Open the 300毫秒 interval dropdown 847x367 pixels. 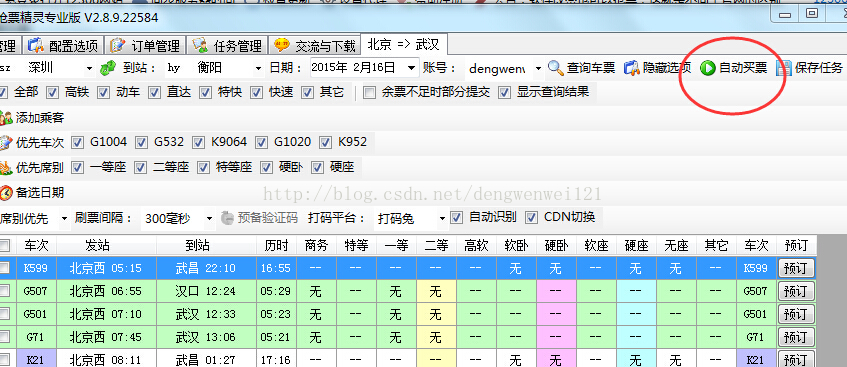click(x=210, y=218)
